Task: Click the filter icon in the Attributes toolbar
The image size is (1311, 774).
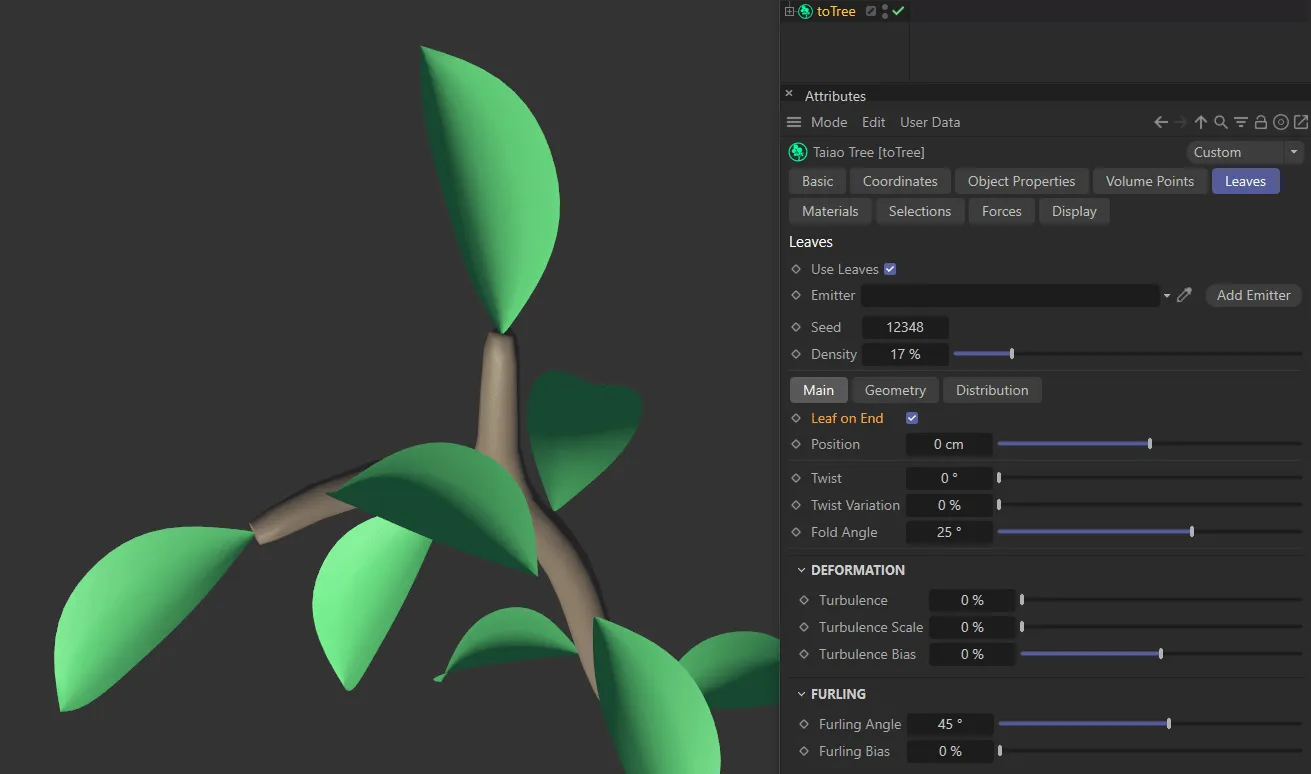Action: point(1241,122)
